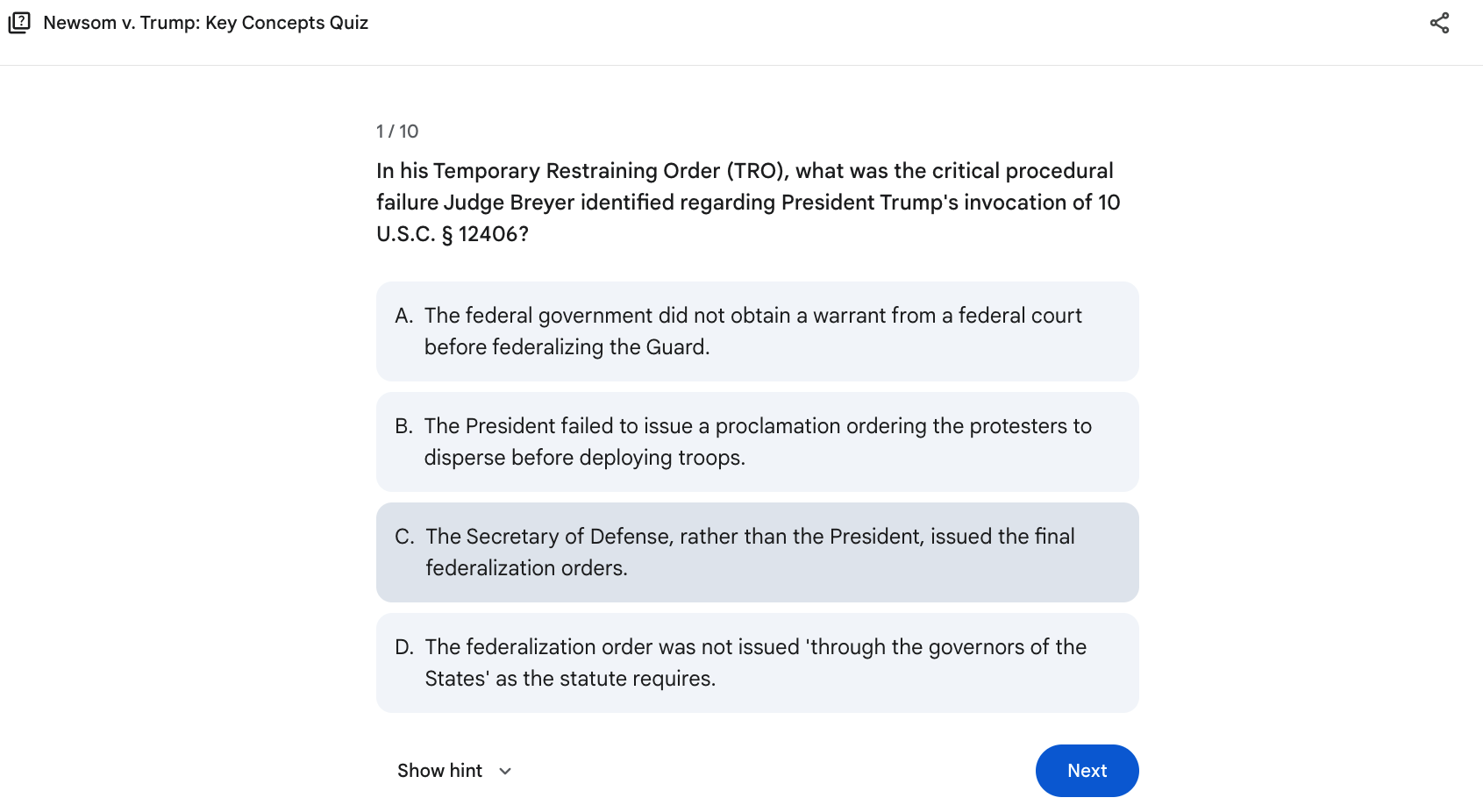Click the 'Newsom v. Trump: Key Concepts Quiz' title
The image size is (1483, 812).
click(x=205, y=23)
